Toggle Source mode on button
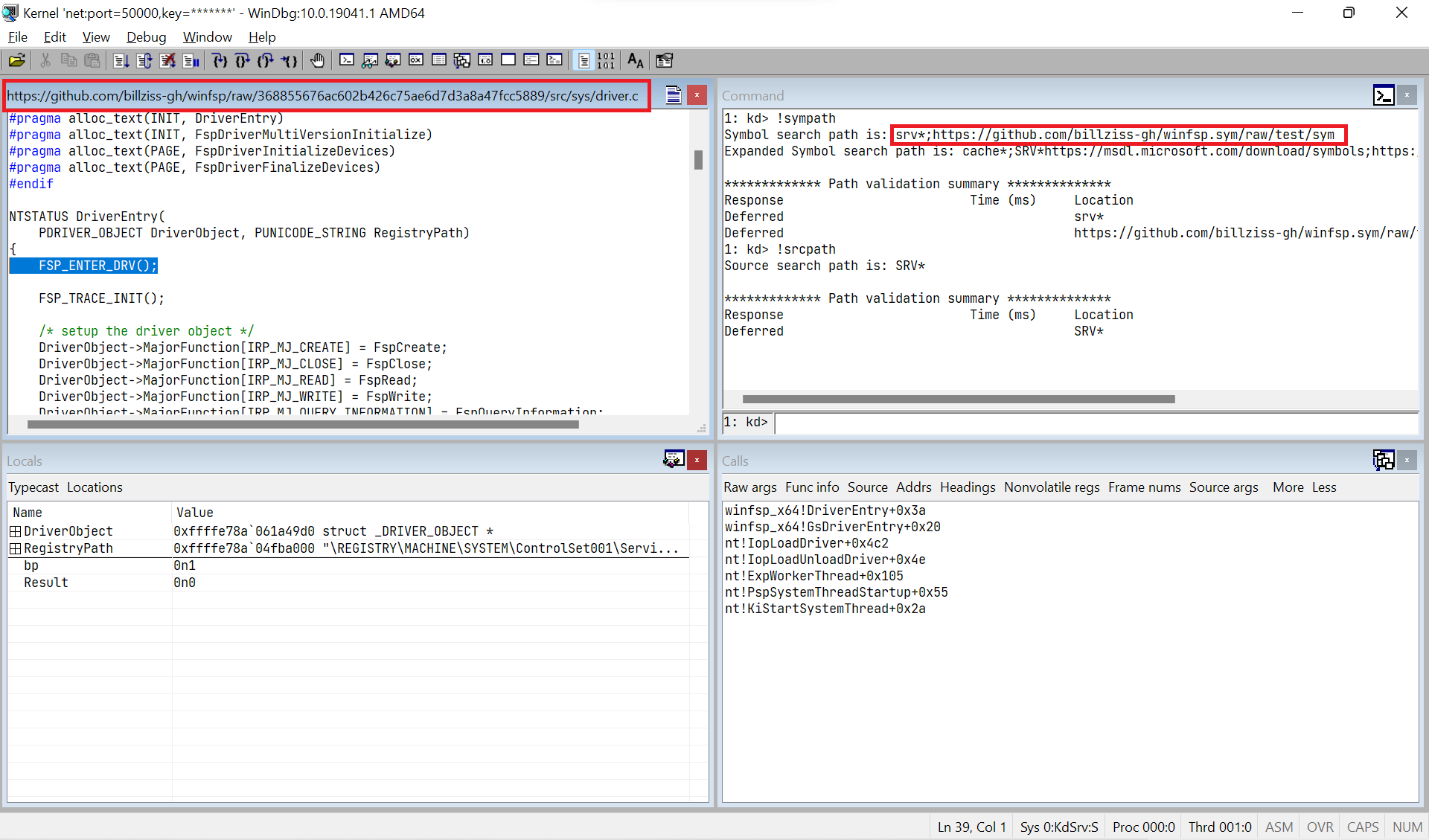Image resolution: width=1429 pixels, height=840 pixels. coord(584,60)
